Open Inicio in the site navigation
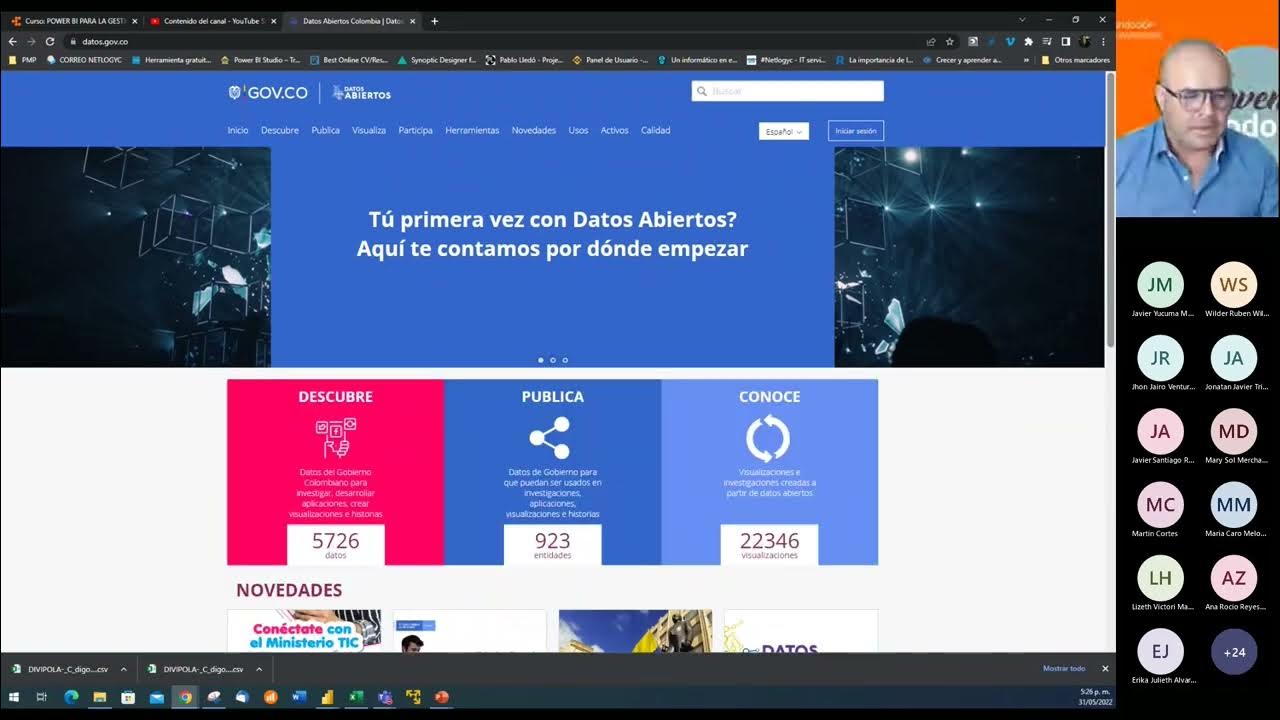 pyautogui.click(x=238, y=131)
